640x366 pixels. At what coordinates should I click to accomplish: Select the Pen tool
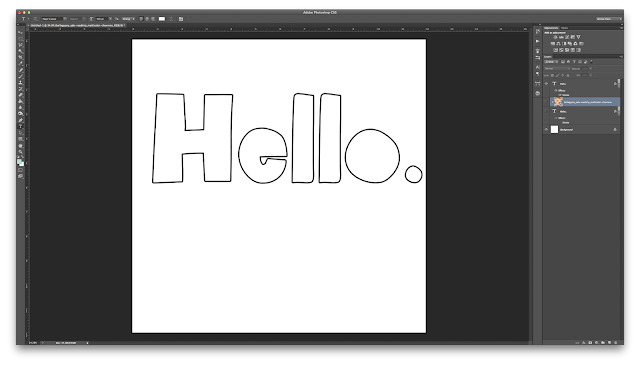point(21,120)
